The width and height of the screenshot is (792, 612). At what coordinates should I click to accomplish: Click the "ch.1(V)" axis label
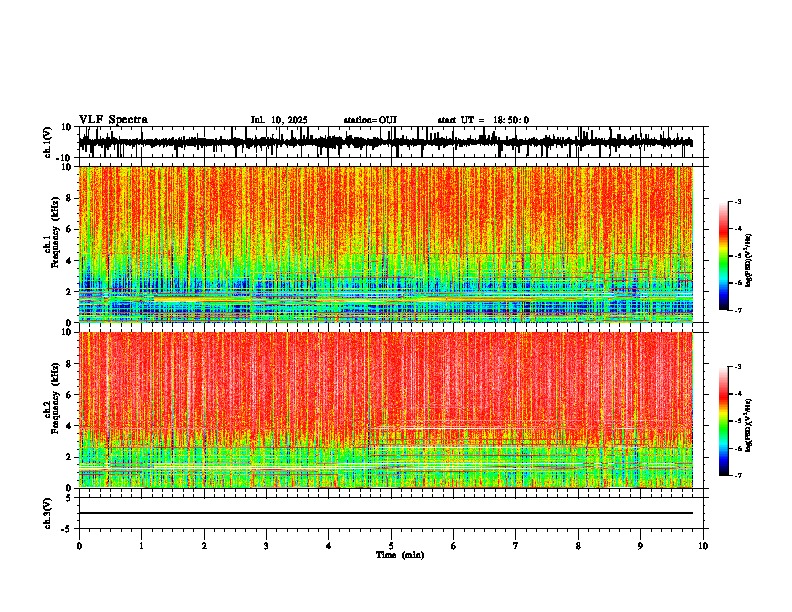tap(48, 142)
